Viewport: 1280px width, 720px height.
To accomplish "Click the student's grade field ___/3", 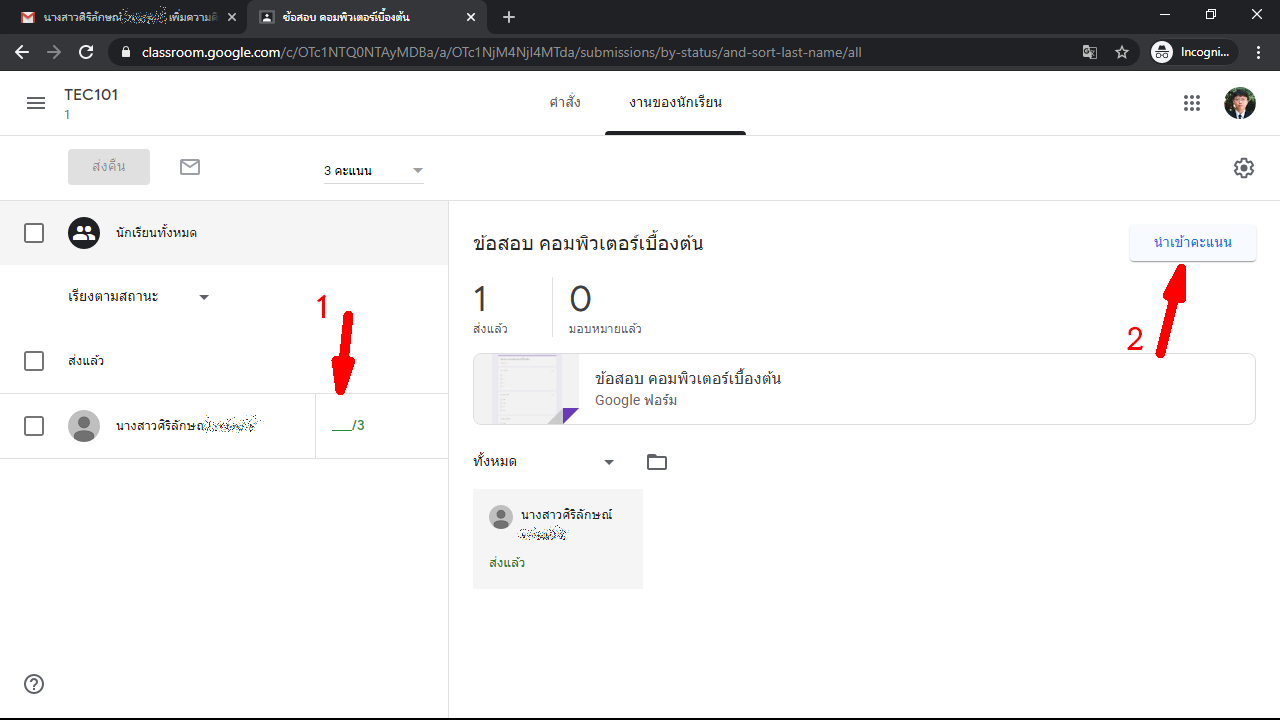I will coord(347,426).
